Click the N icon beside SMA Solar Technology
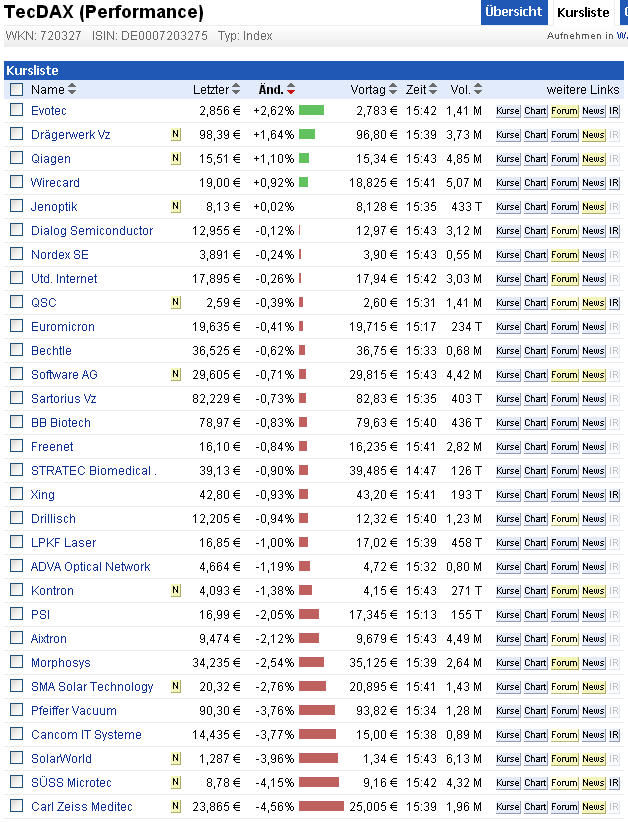This screenshot has height=822, width=628. click(176, 687)
